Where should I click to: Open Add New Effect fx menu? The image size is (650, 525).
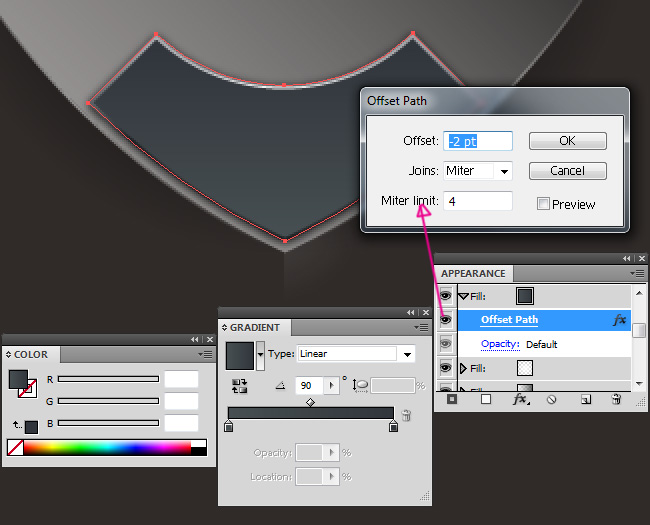click(x=519, y=399)
